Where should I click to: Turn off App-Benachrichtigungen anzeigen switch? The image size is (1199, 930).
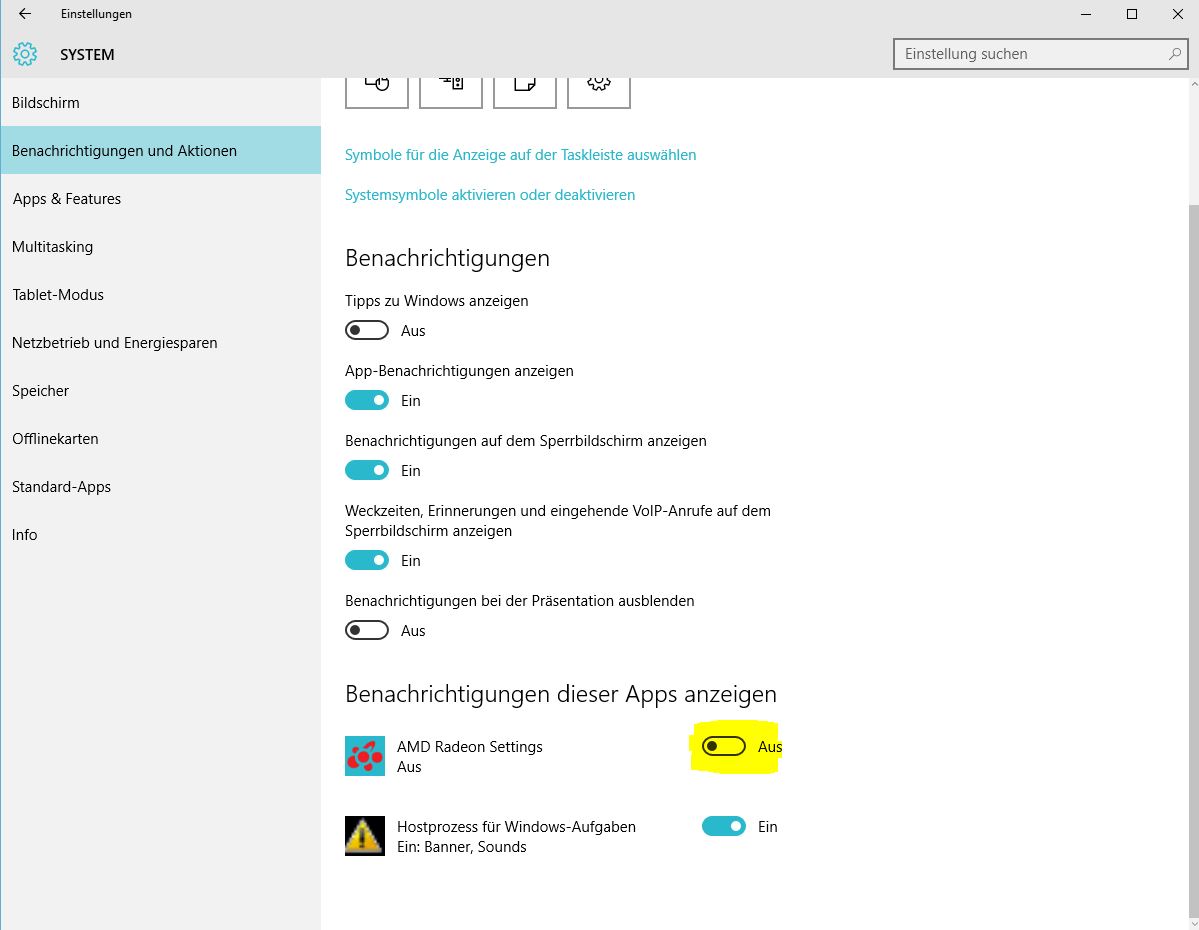367,400
